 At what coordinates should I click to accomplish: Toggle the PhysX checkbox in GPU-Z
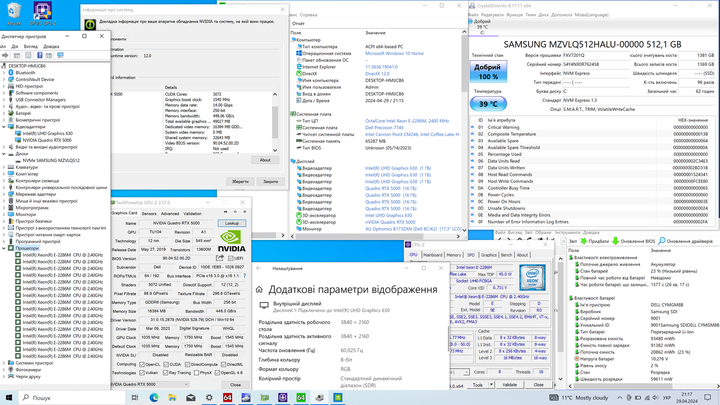point(196,373)
